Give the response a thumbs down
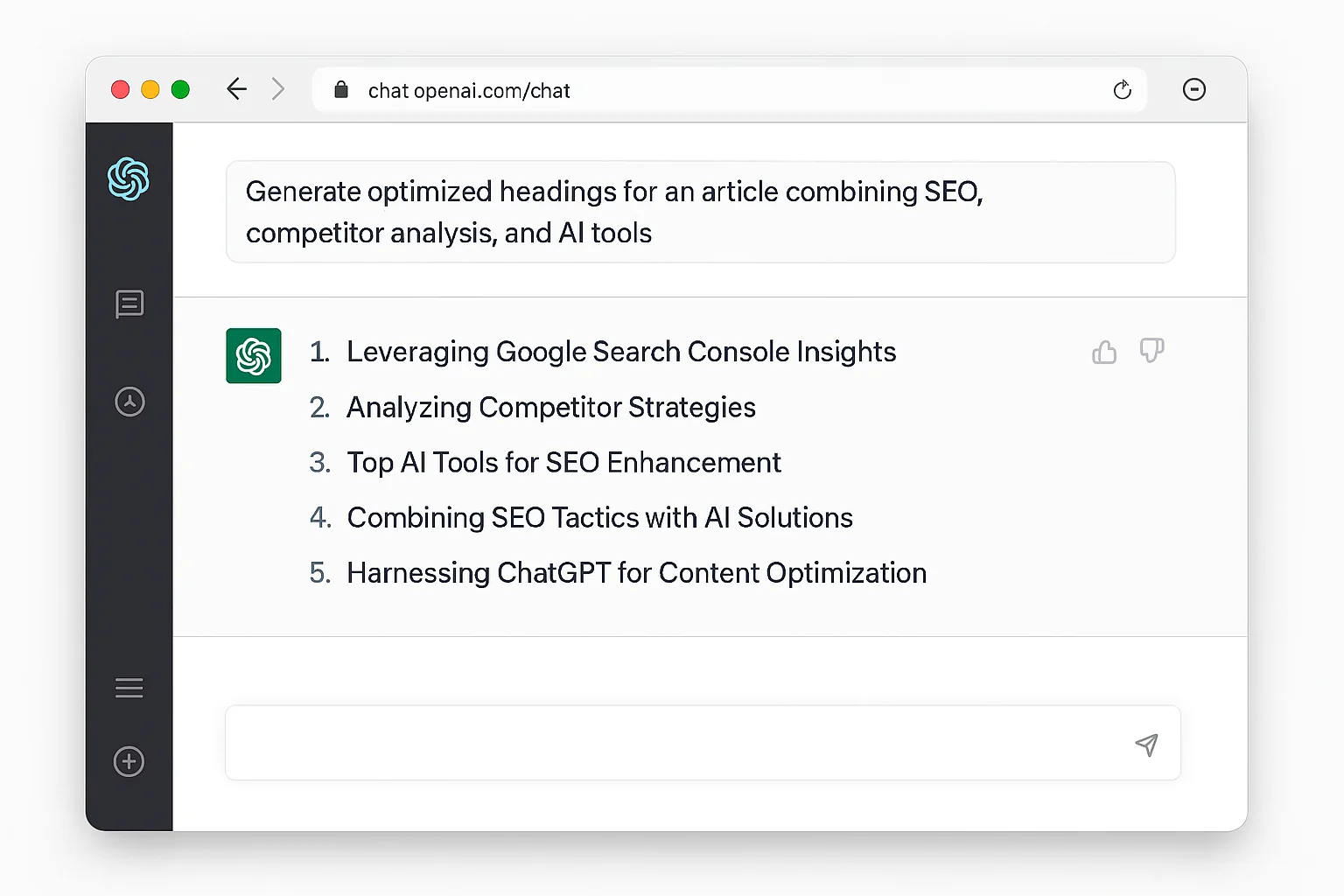The height and width of the screenshot is (896, 1344). pyautogui.click(x=1151, y=351)
